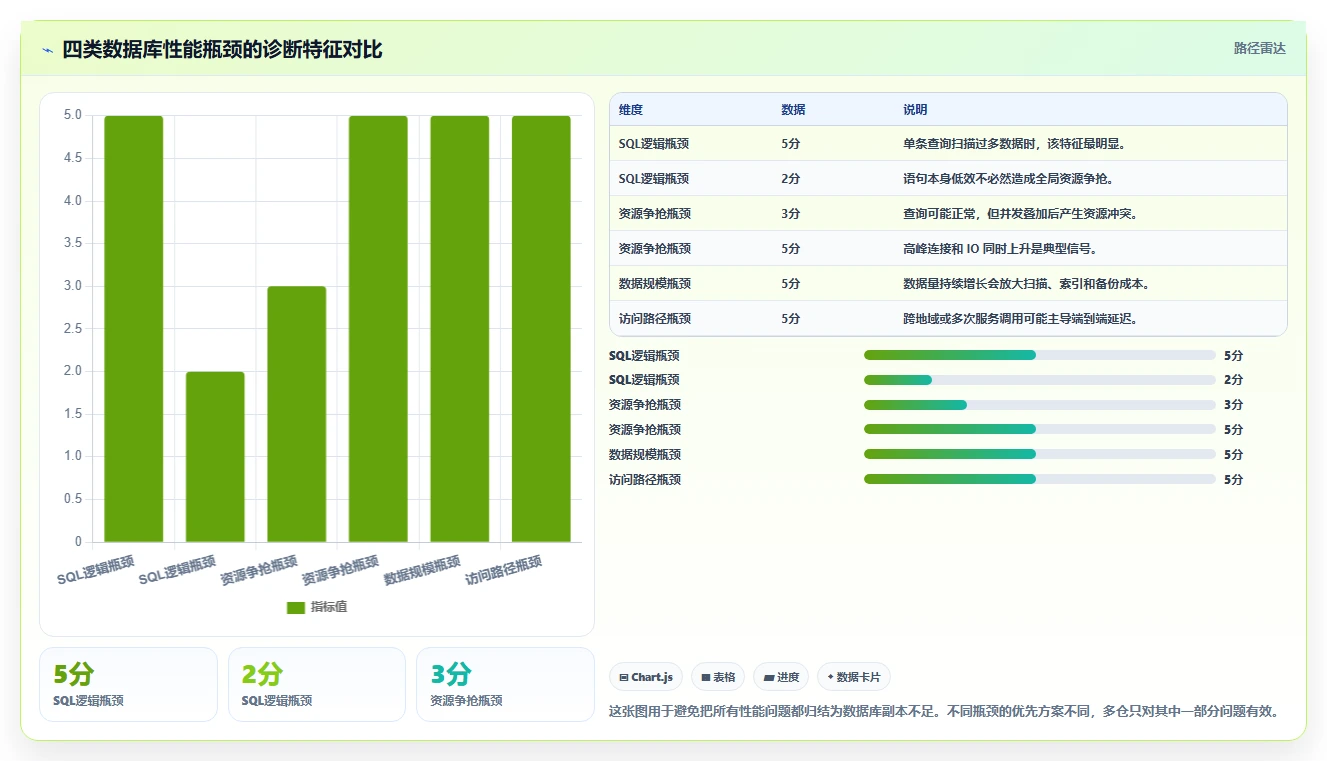Select the 表格 chip
This screenshot has height=761, width=1327.
pyautogui.click(x=718, y=677)
